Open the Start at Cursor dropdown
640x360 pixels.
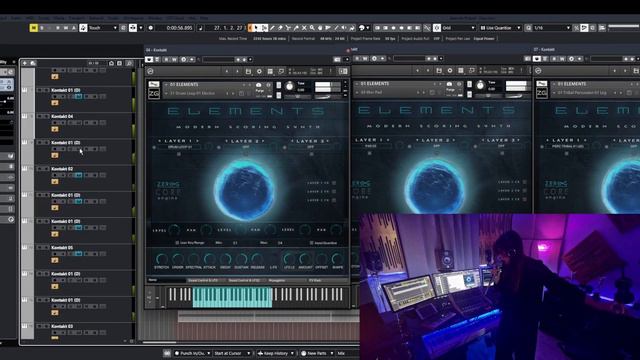[232, 353]
